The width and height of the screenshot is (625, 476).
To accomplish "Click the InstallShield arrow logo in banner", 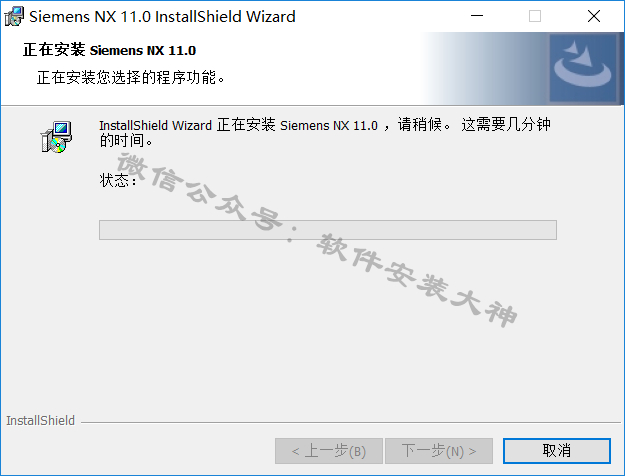I will tap(583, 67).
